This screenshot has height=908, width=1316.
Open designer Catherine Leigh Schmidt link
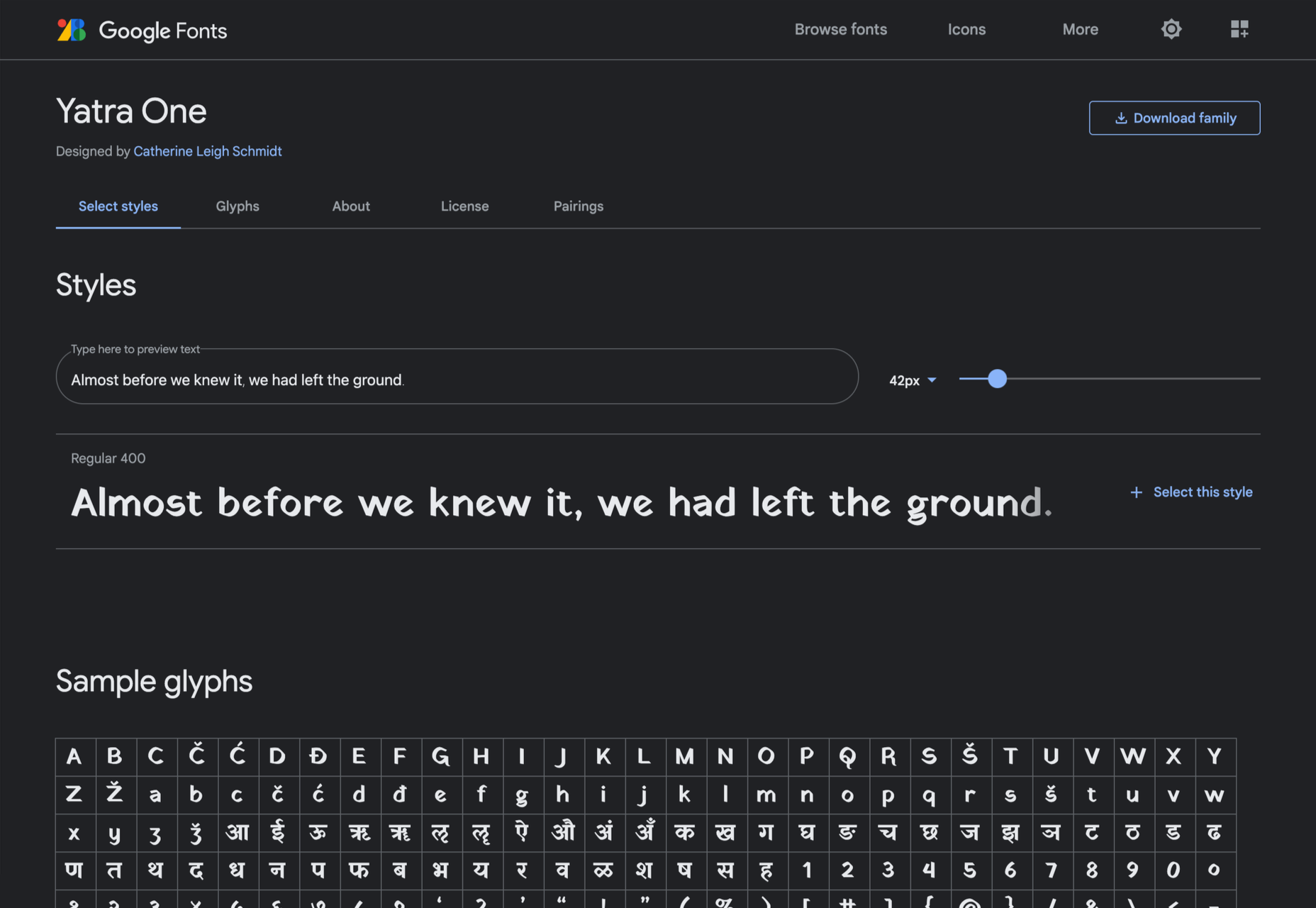[208, 151]
